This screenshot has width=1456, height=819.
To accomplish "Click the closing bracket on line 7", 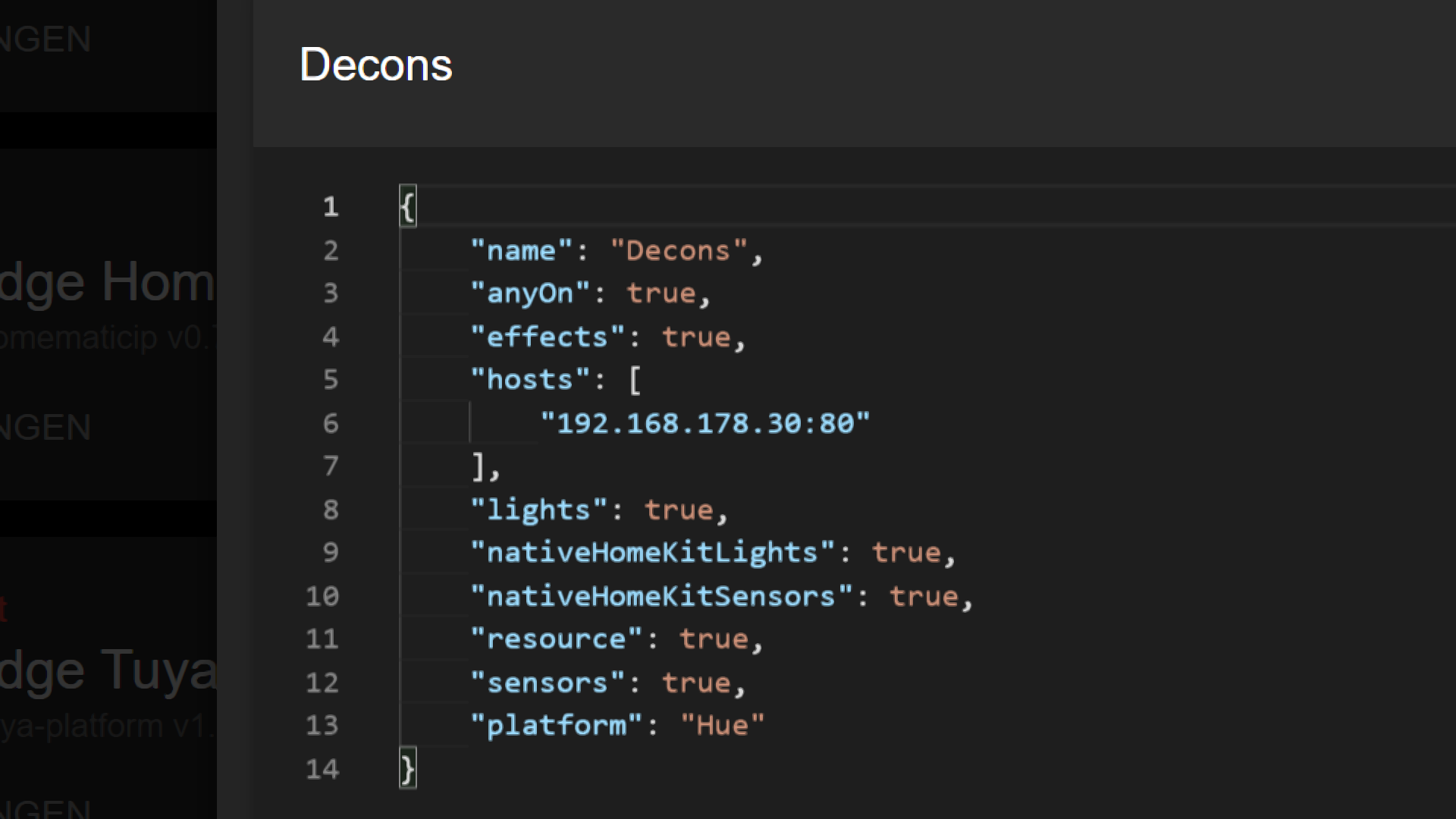I will click(478, 466).
